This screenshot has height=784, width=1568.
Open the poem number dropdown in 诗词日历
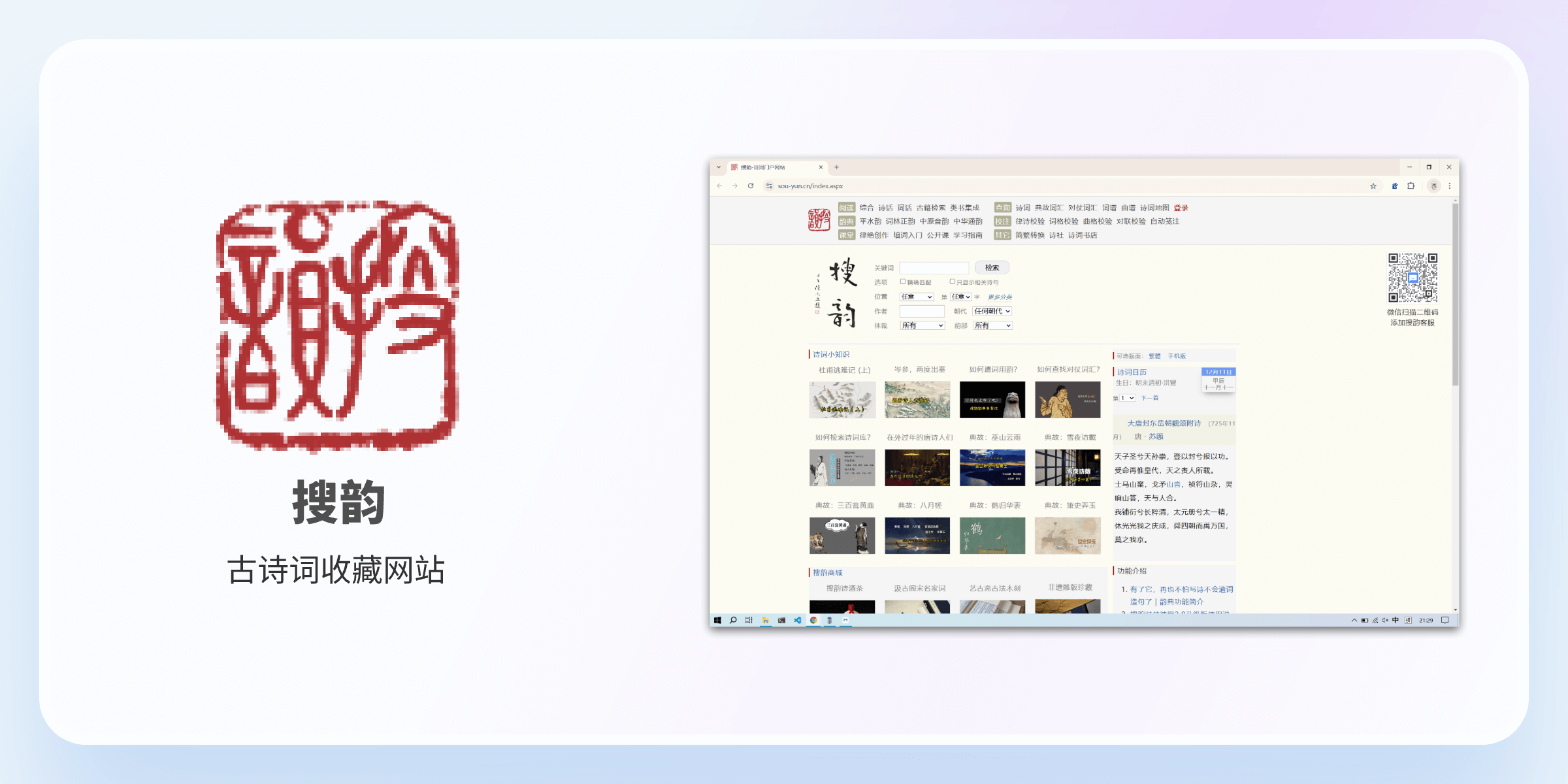click(1127, 398)
